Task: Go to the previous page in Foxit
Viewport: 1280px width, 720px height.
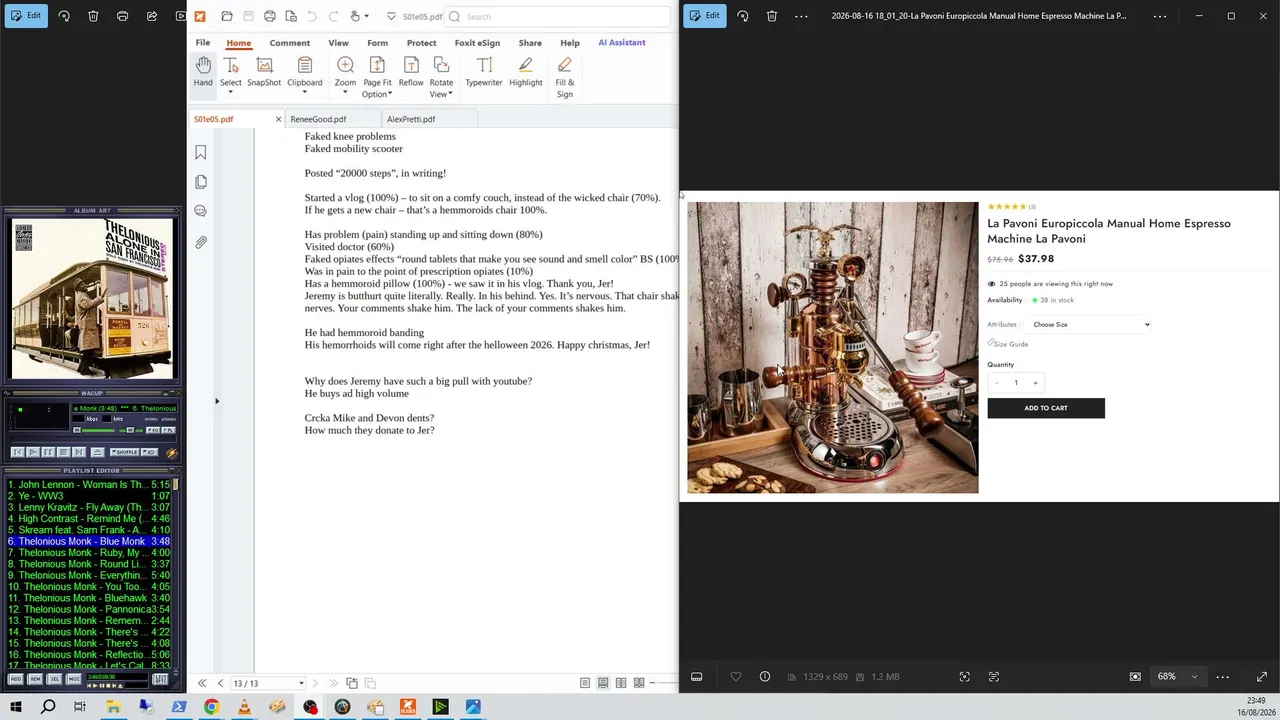Action: 220,683
